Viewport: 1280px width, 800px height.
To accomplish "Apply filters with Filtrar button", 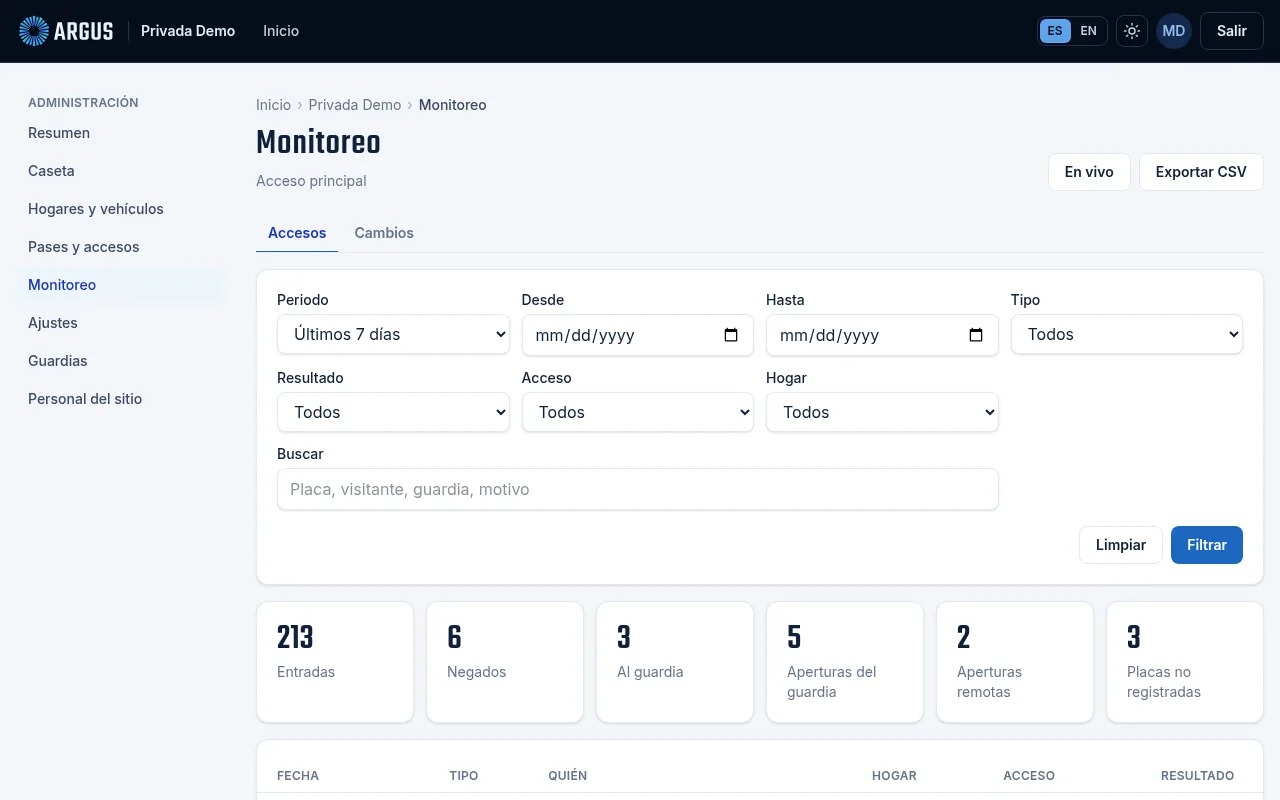I will tap(1207, 545).
